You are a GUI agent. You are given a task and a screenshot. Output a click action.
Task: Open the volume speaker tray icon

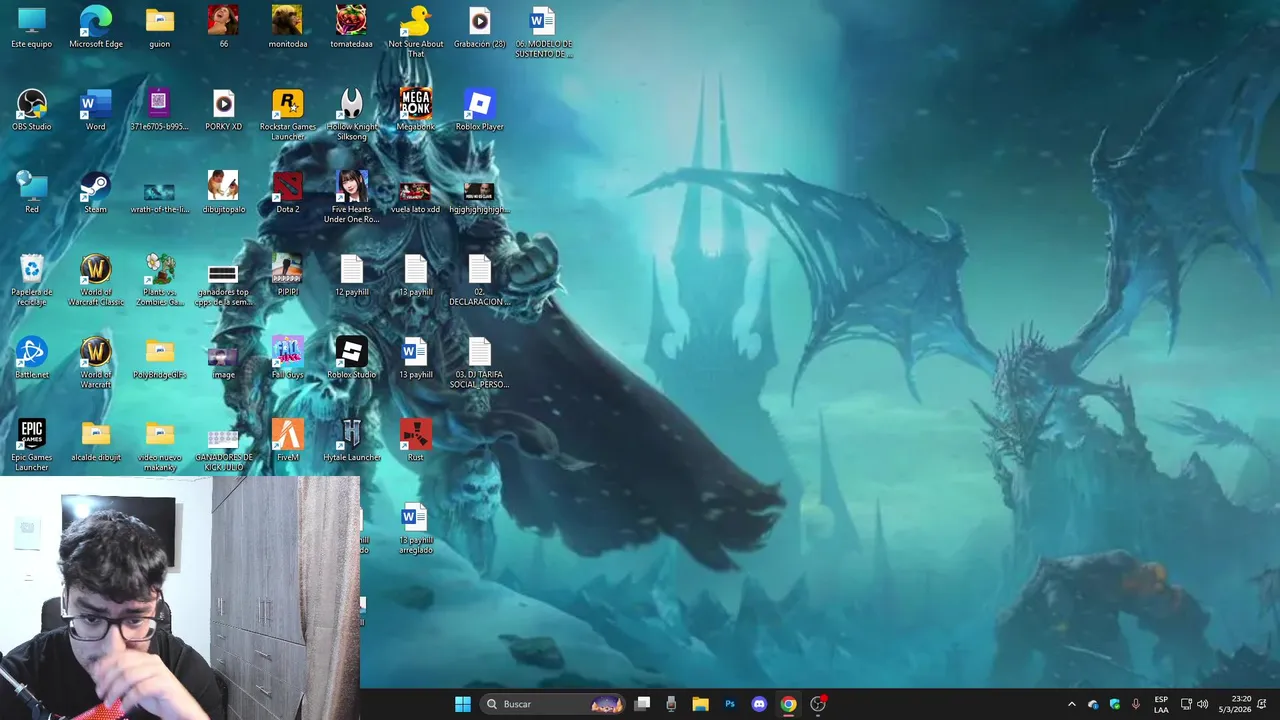(x=1202, y=704)
